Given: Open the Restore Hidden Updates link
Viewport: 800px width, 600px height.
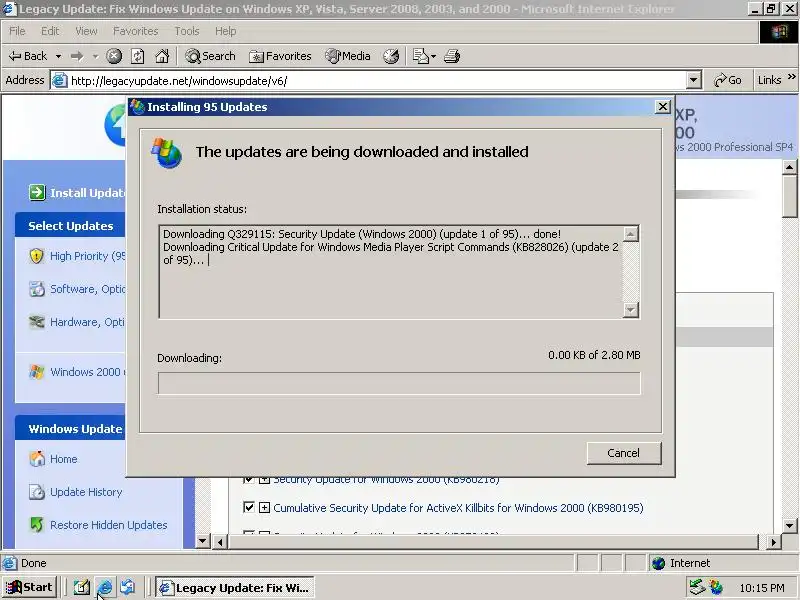Looking at the screenshot, I should click(x=109, y=524).
